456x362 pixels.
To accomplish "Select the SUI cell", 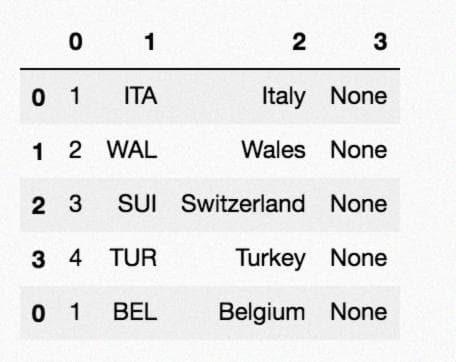I will (x=137, y=204).
